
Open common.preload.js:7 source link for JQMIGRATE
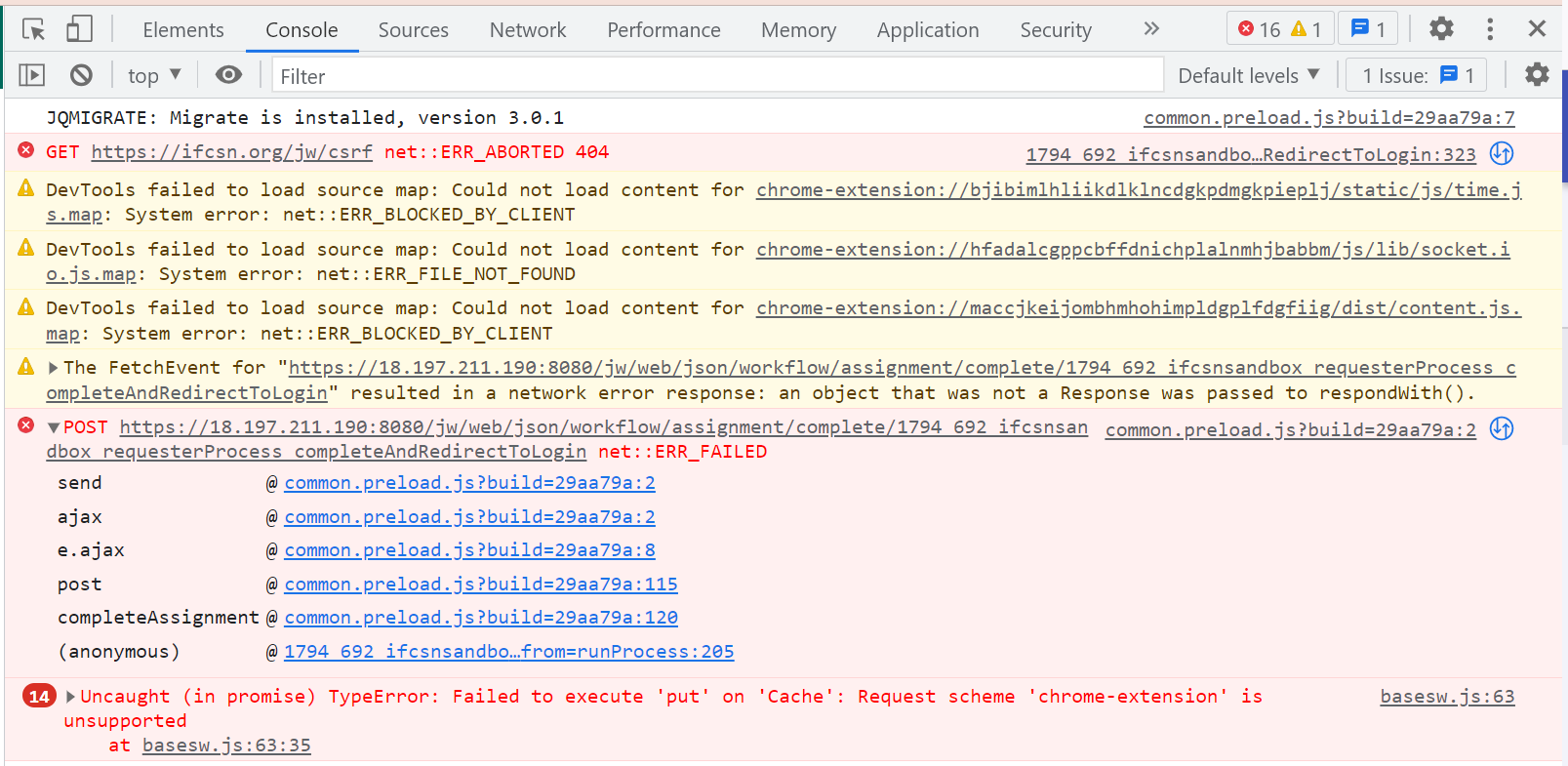click(x=1329, y=118)
